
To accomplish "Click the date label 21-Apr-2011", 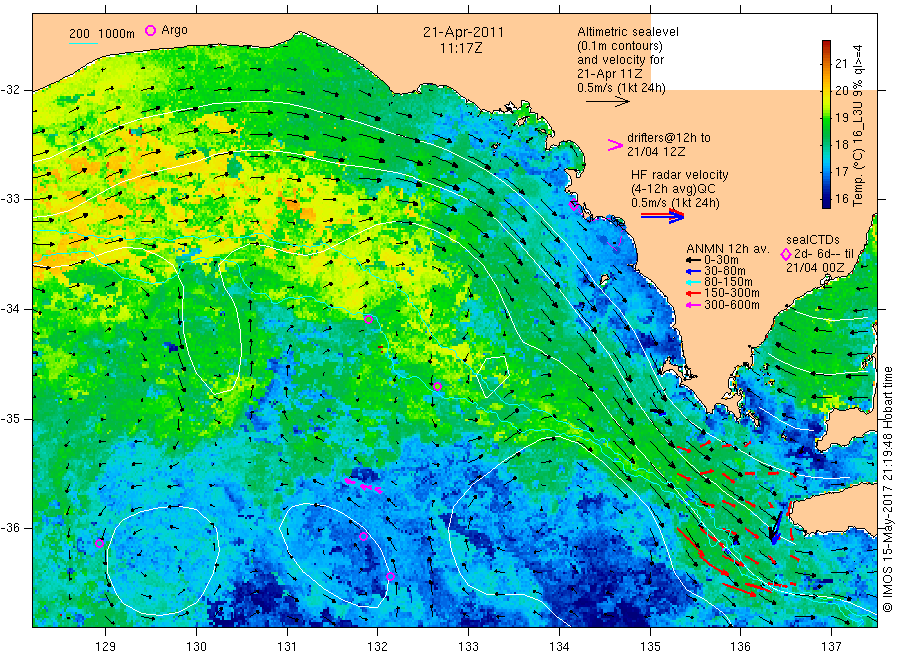I will (463, 32).
